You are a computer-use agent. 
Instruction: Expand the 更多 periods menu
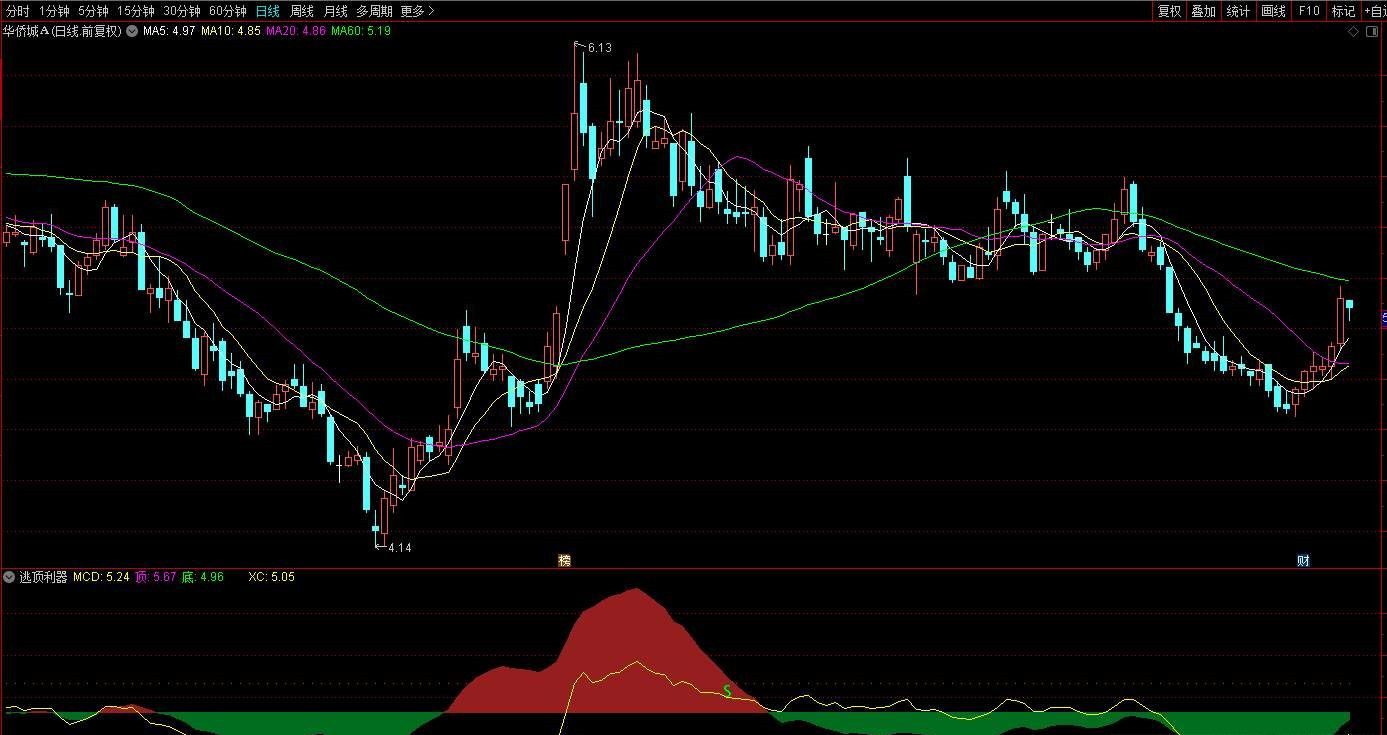click(x=417, y=11)
